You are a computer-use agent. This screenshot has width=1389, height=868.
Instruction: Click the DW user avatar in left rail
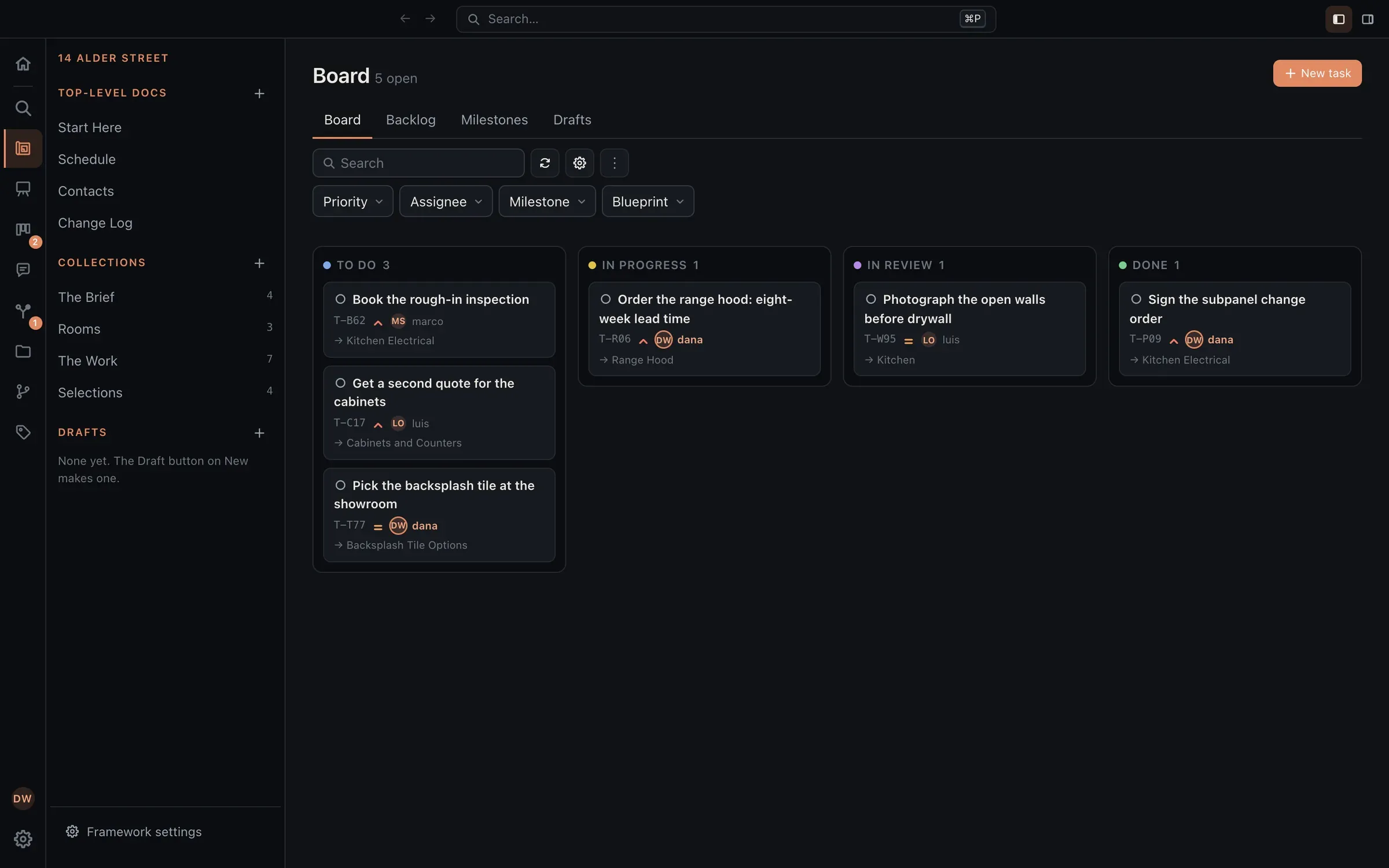[23, 799]
